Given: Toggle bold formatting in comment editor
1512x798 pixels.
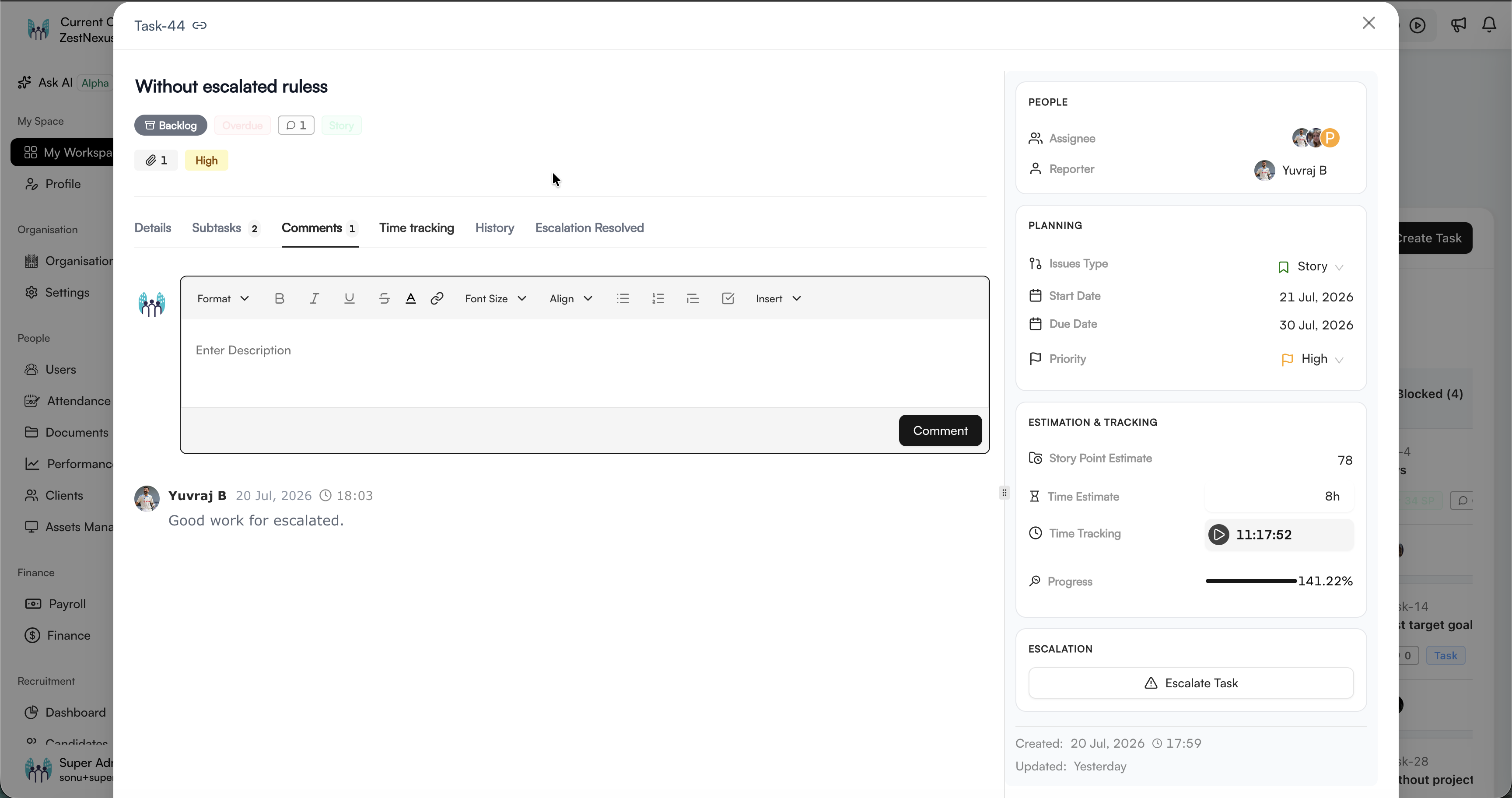Looking at the screenshot, I should (280, 299).
